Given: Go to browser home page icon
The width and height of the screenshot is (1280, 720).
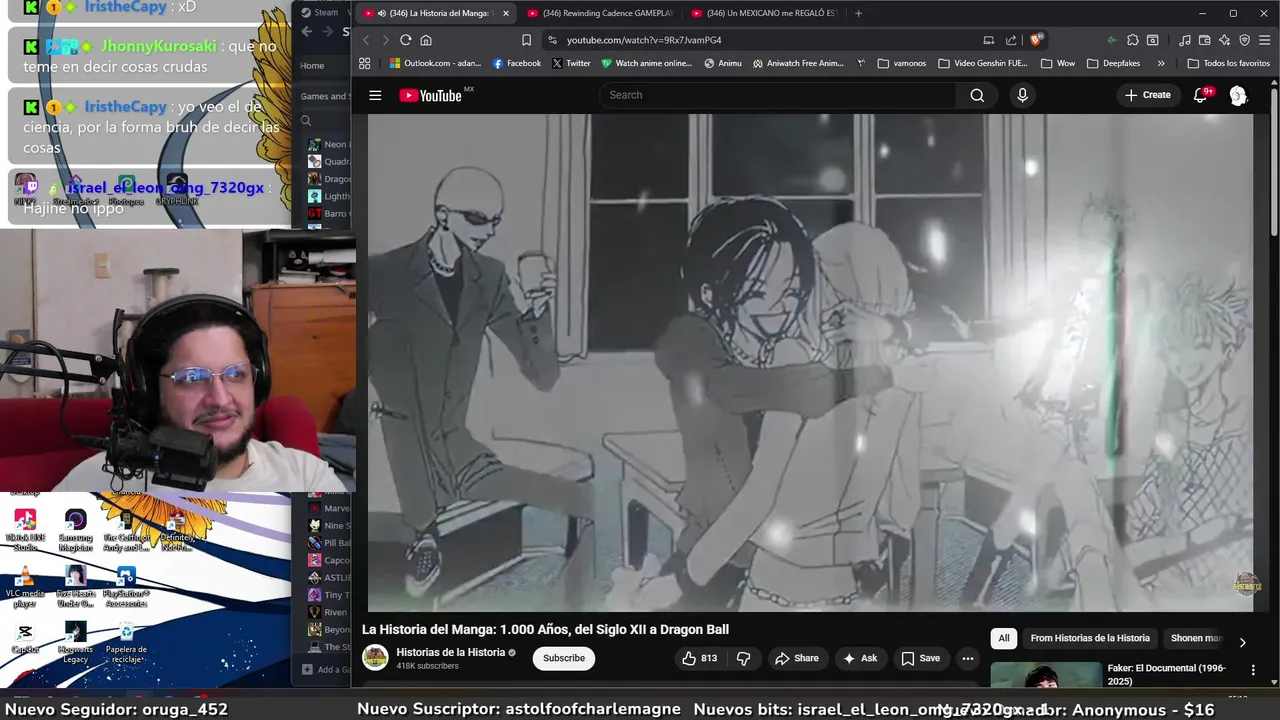Looking at the screenshot, I should 426,40.
